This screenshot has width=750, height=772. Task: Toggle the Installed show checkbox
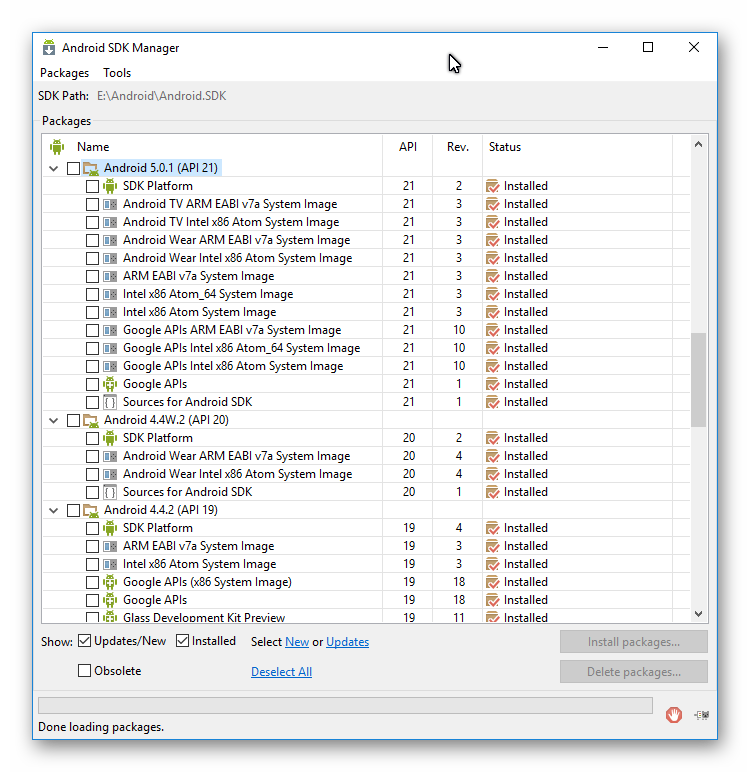point(182,641)
